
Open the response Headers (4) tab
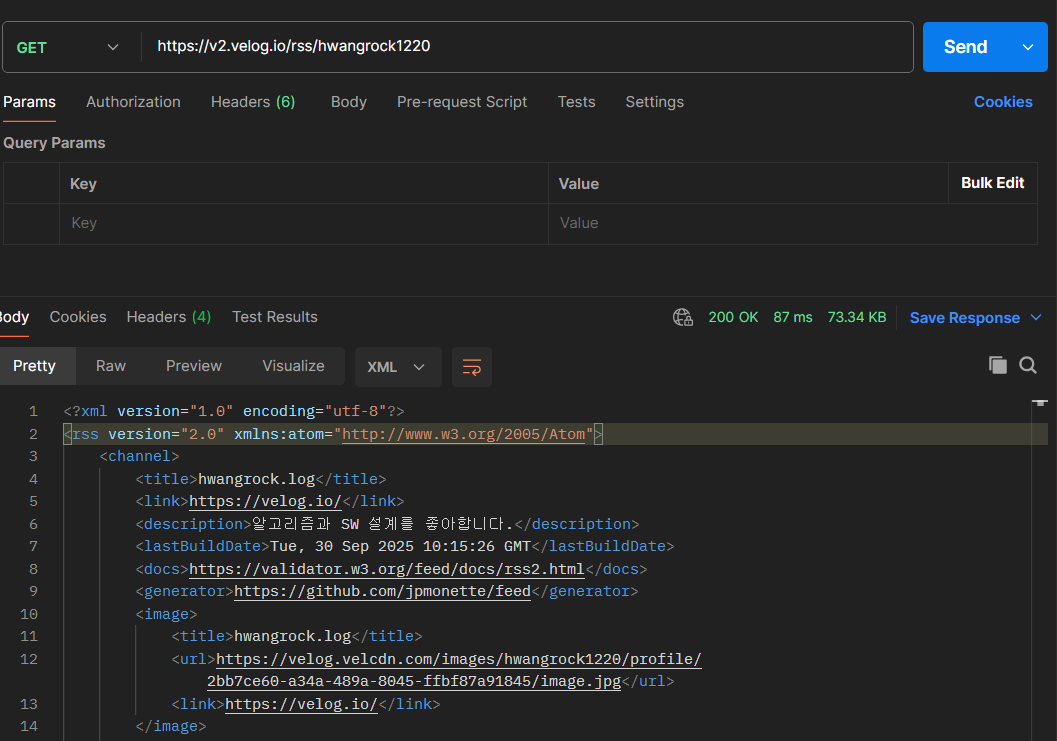tap(169, 317)
